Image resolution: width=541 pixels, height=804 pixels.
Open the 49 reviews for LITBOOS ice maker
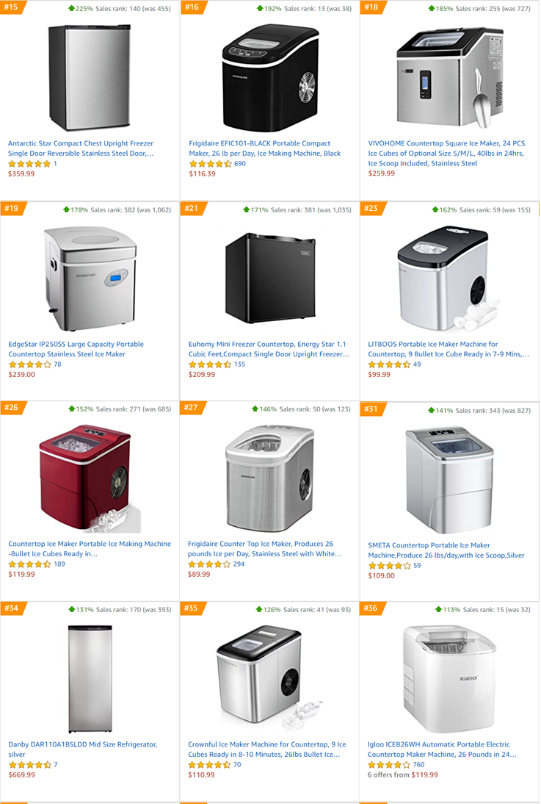[x=417, y=364]
